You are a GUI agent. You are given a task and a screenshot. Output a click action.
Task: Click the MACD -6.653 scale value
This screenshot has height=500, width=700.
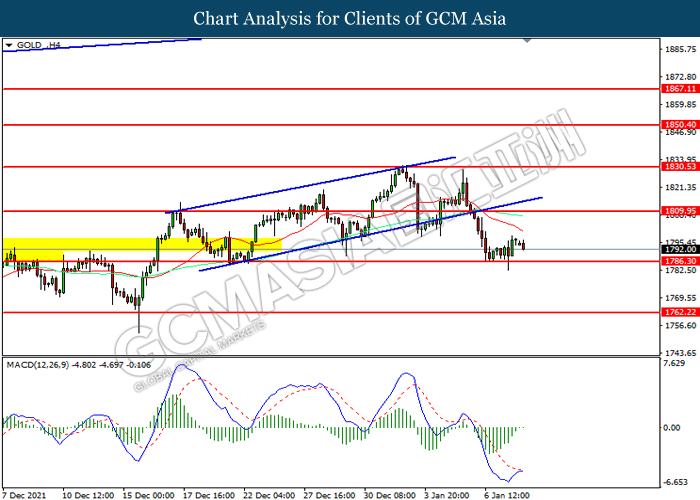[675, 482]
